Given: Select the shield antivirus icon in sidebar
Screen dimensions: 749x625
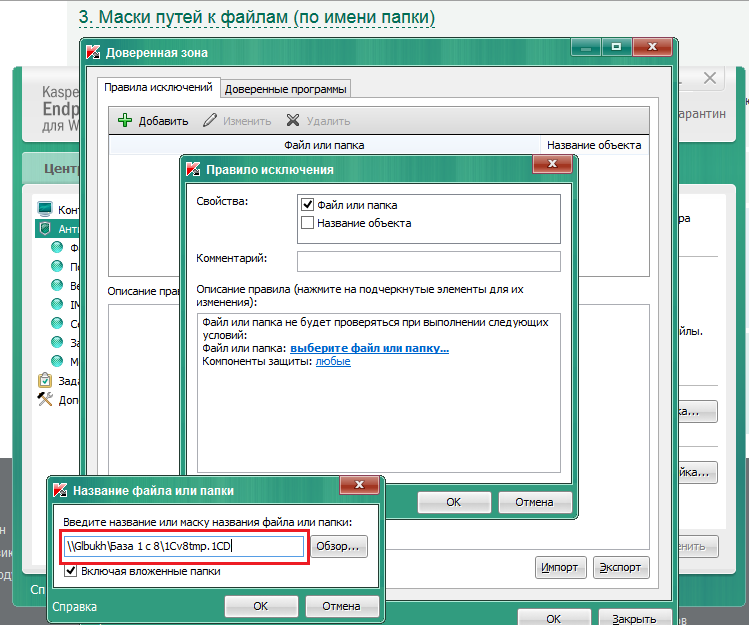Looking at the screenshot, I should tap(45, 228).
